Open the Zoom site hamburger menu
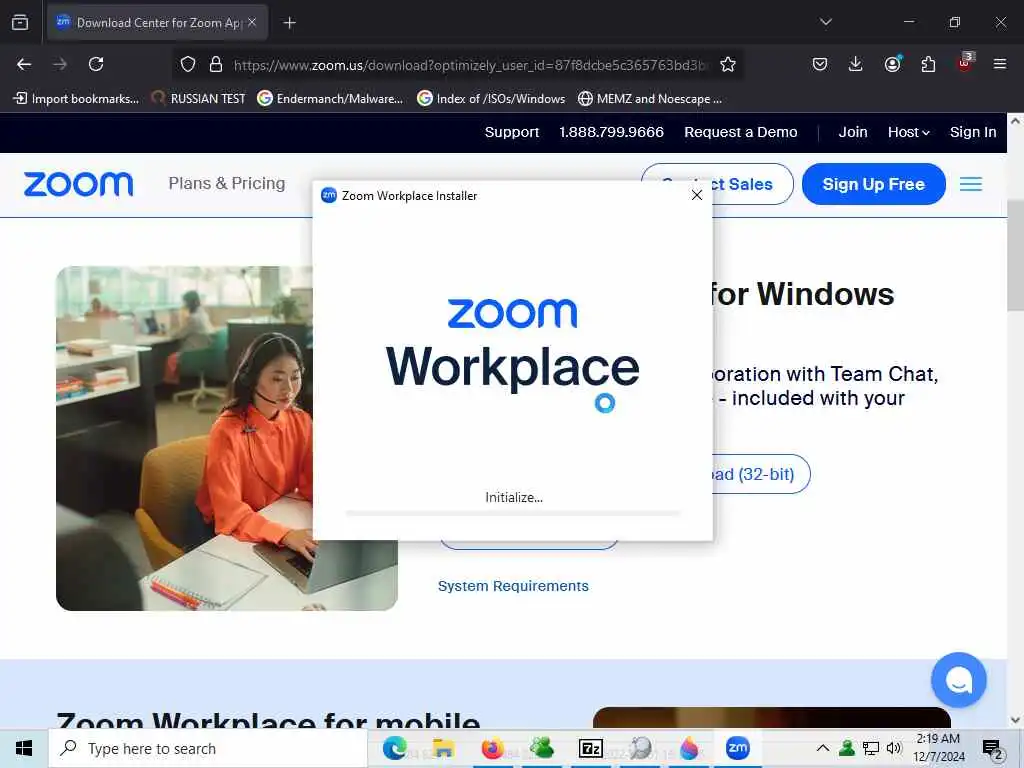The image size is (1024, 768). point(970,184)
